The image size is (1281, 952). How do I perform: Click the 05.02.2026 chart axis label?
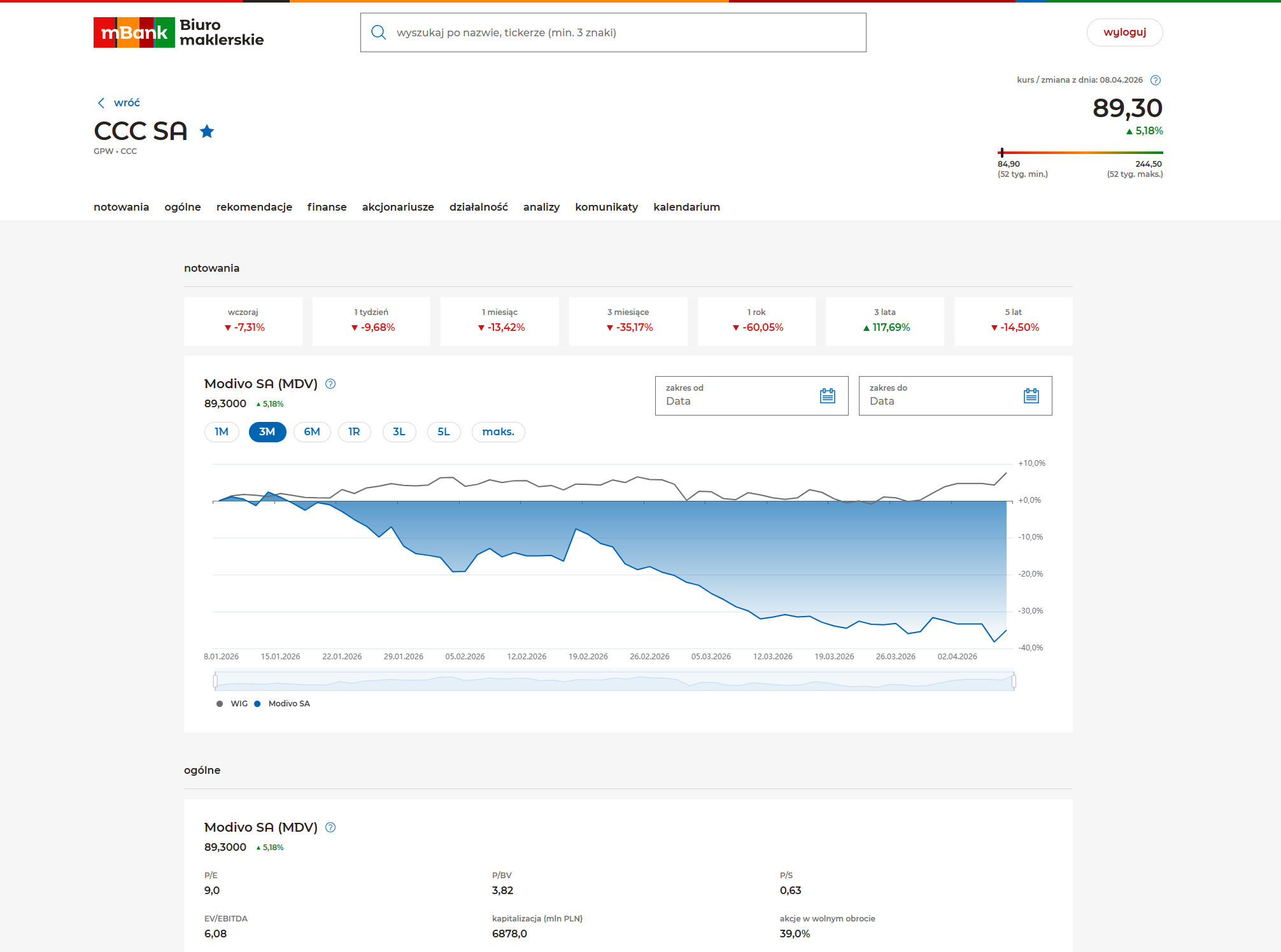[465, 657]
